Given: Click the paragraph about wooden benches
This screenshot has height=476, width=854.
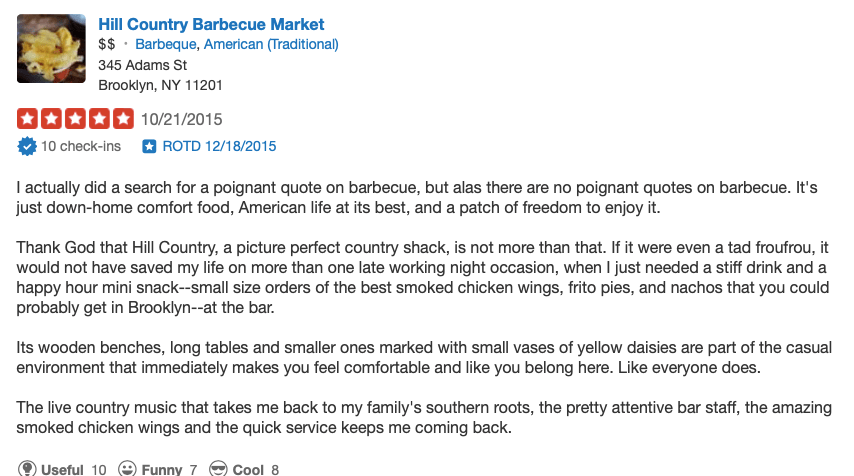Looking at the screenshot, I should point(400,357).
